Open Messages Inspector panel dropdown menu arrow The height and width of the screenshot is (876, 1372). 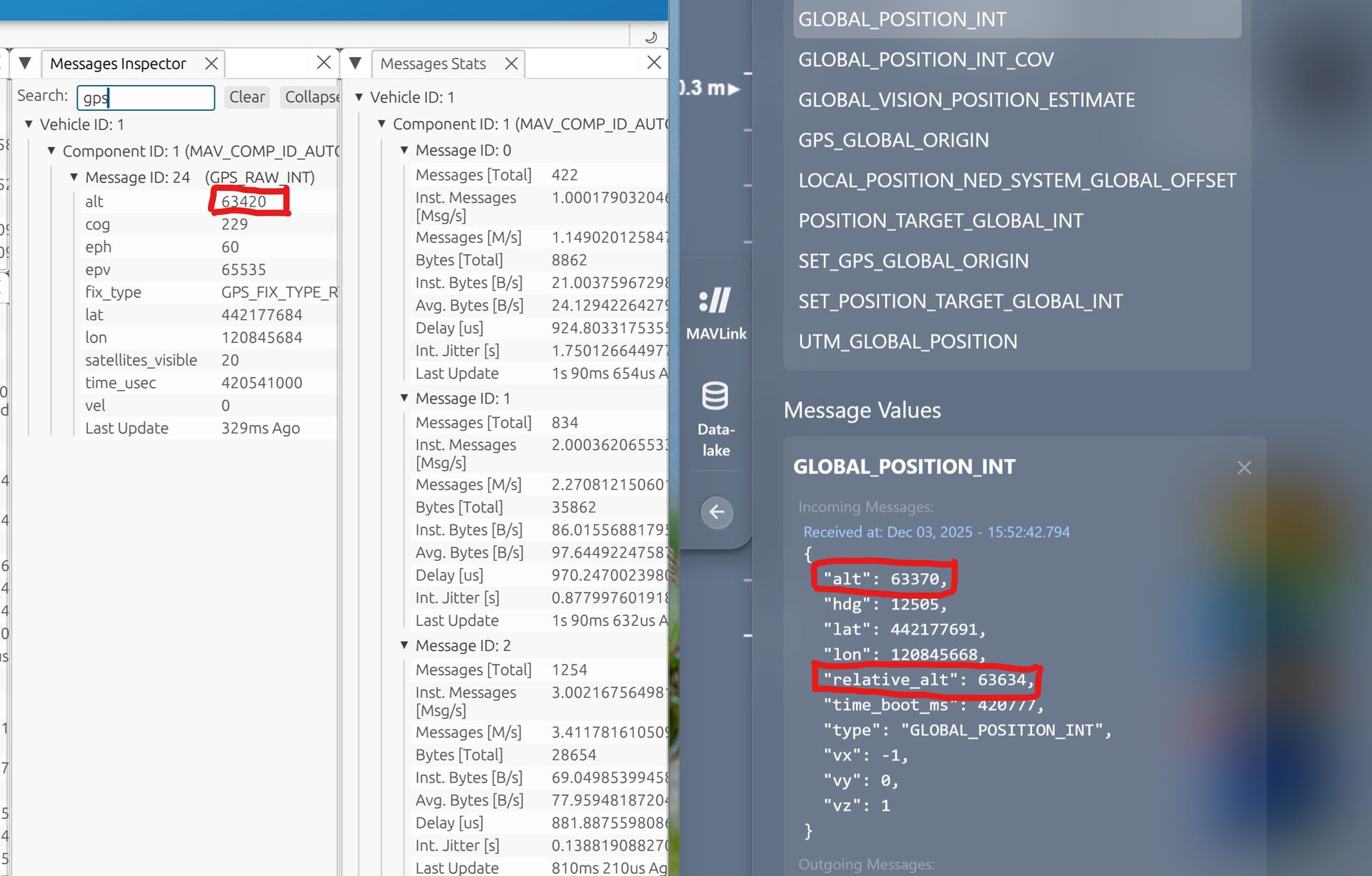pyautogui.click(x=25, y=63)
